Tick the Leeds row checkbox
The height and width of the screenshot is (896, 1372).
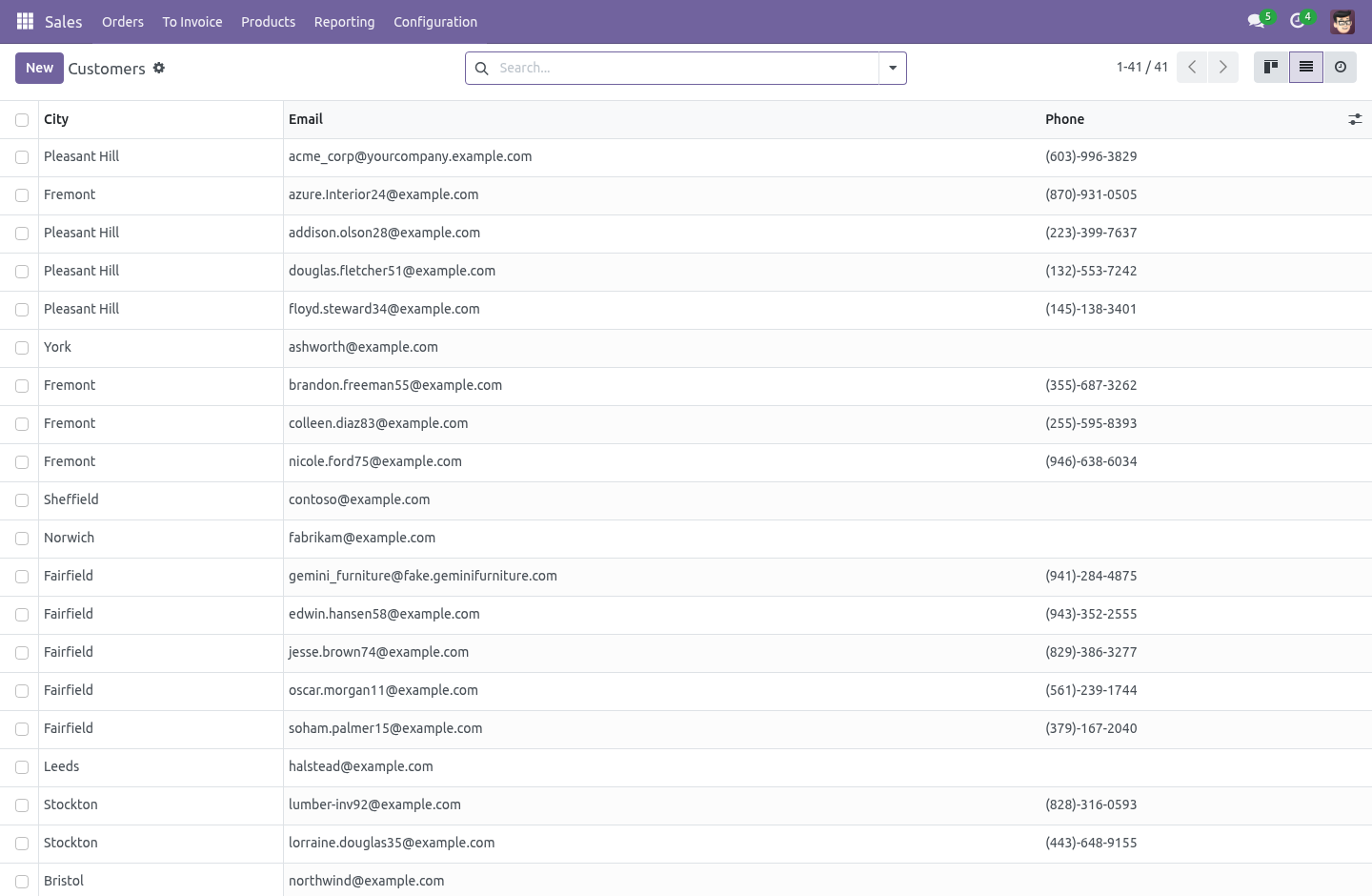coord(22,767)
